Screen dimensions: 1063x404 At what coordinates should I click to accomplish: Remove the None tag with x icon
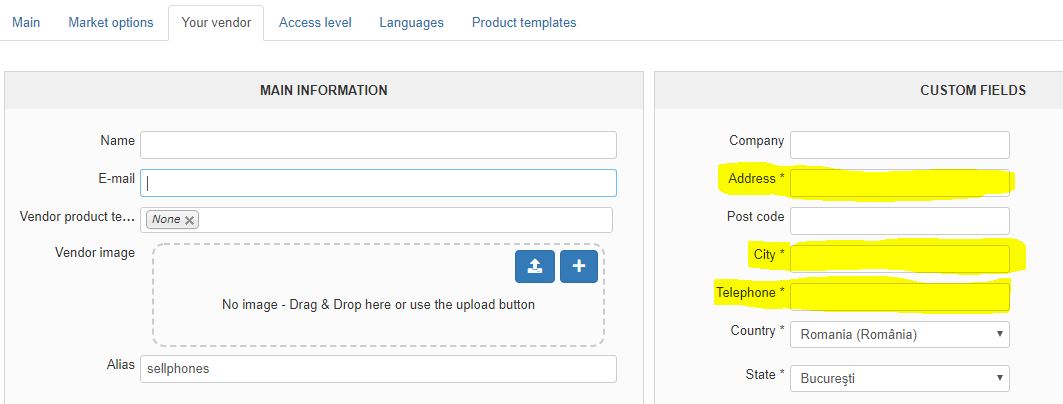click(x=190, y=220)
